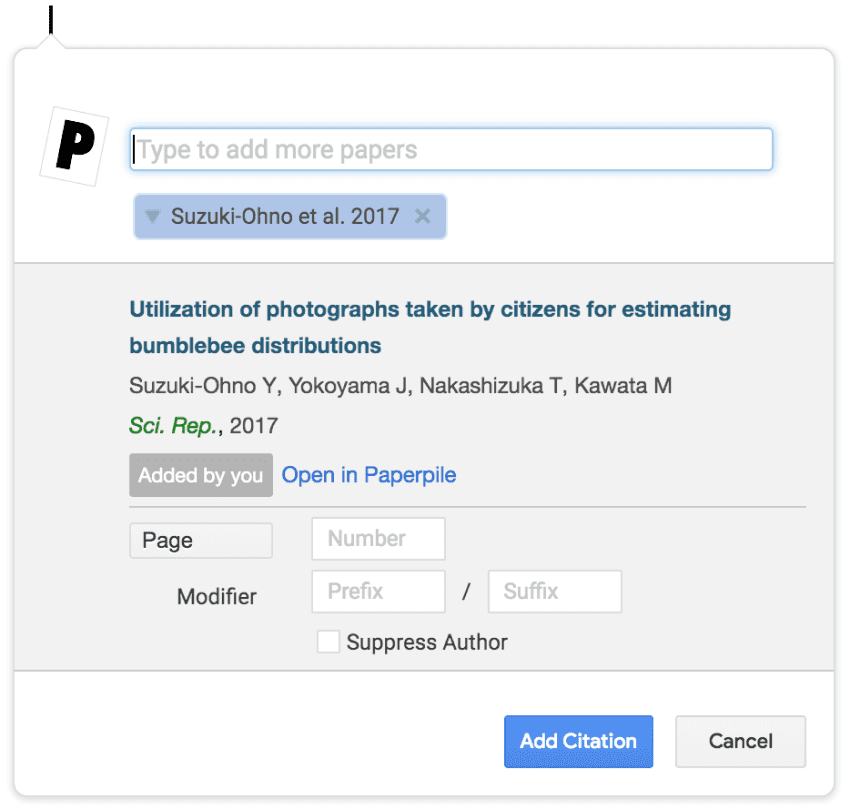Click the Prefix modifier field
Image resolution: width=850 pixels, height=810 pixels.
coord(378,592)
